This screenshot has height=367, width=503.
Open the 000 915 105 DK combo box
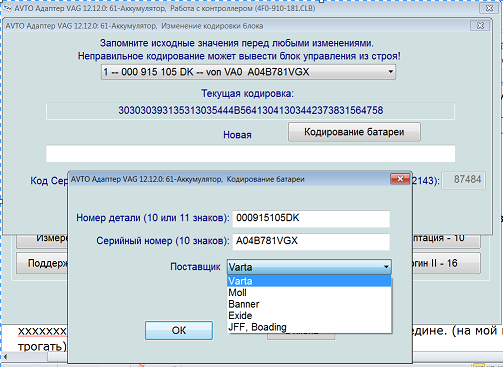click(x=248, y=72)
